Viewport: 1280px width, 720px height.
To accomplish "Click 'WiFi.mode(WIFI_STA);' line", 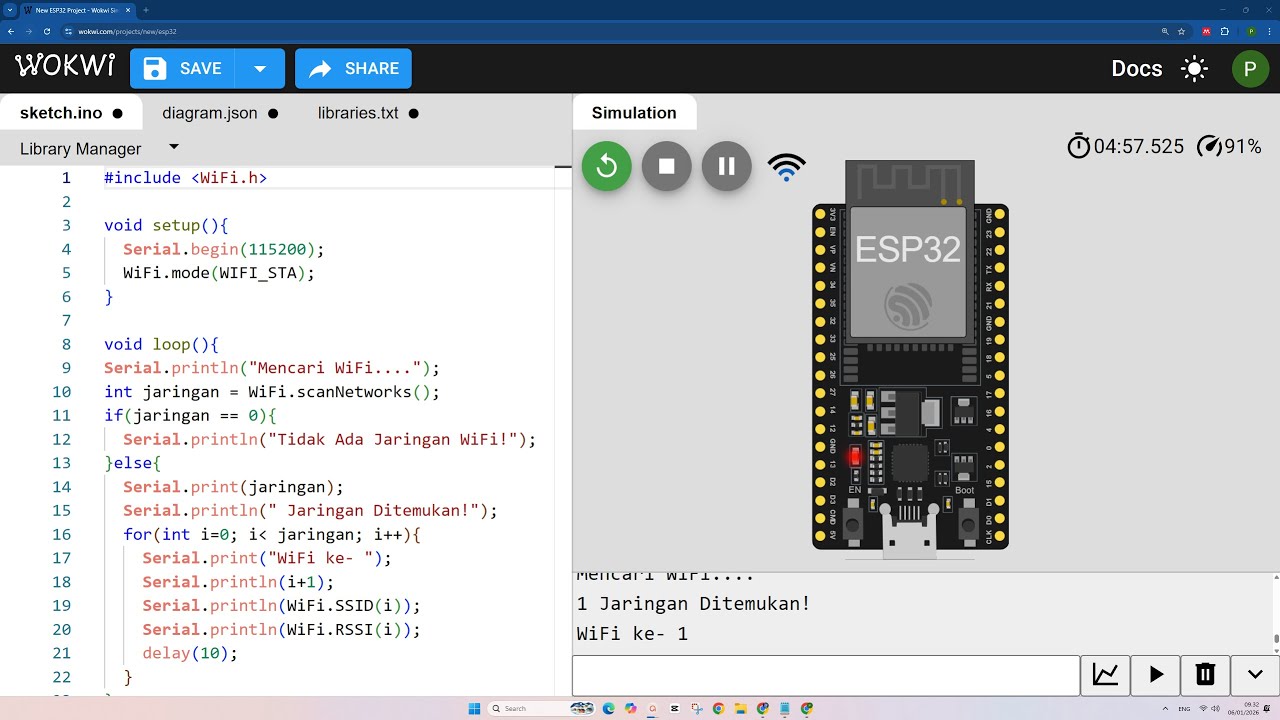I will pyautogui.click(x=219, y=273).
